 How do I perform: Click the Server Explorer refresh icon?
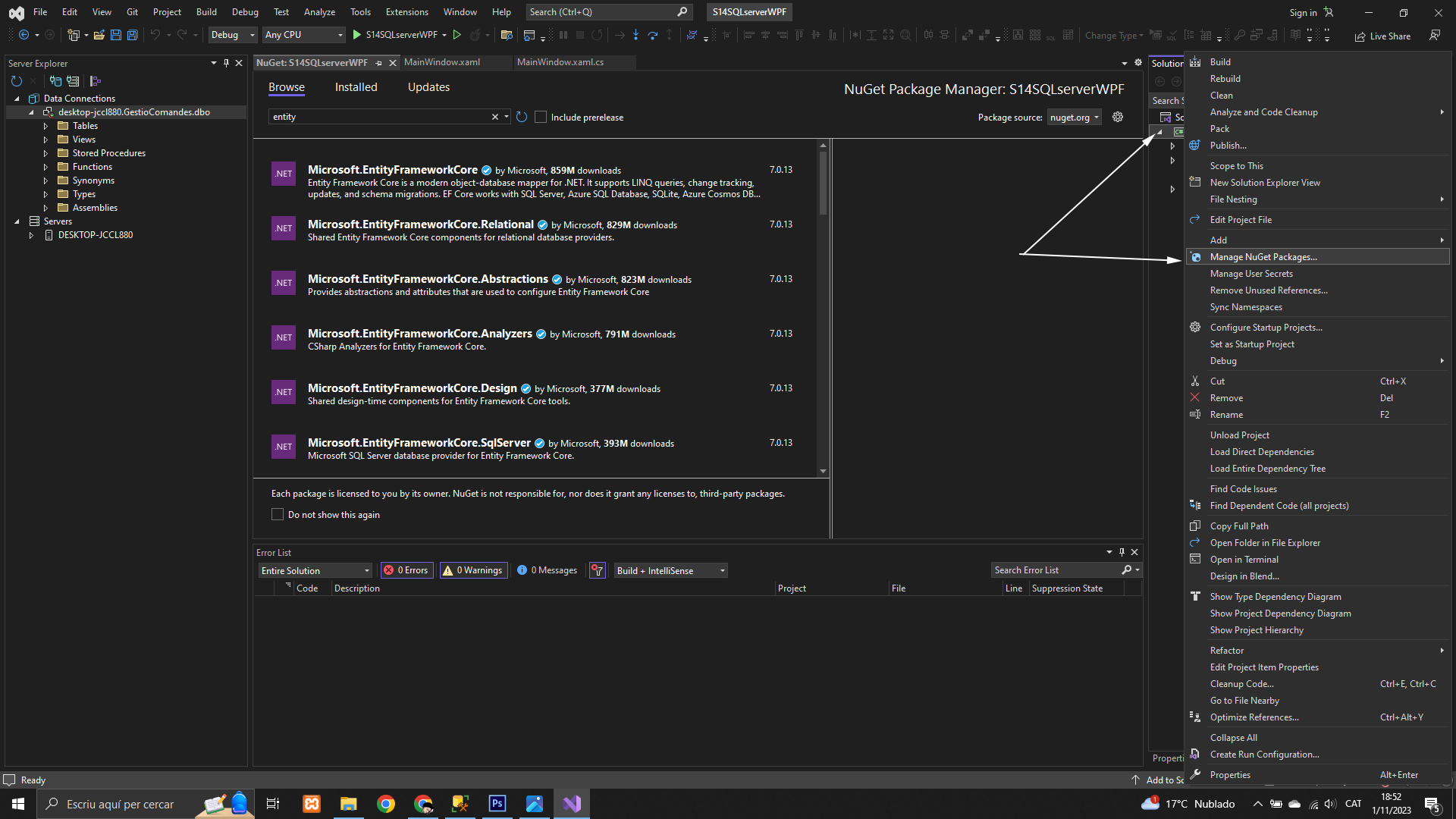point(17,81)
